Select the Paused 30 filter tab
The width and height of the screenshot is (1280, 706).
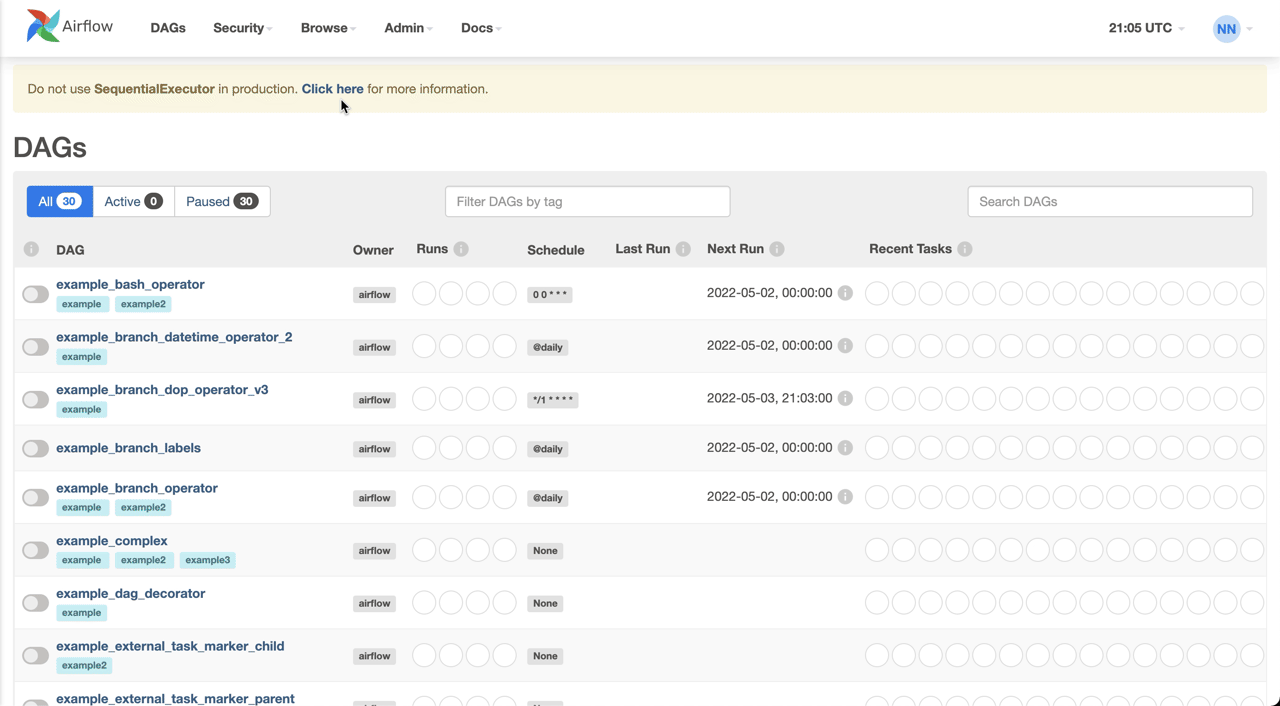[222, 201]
